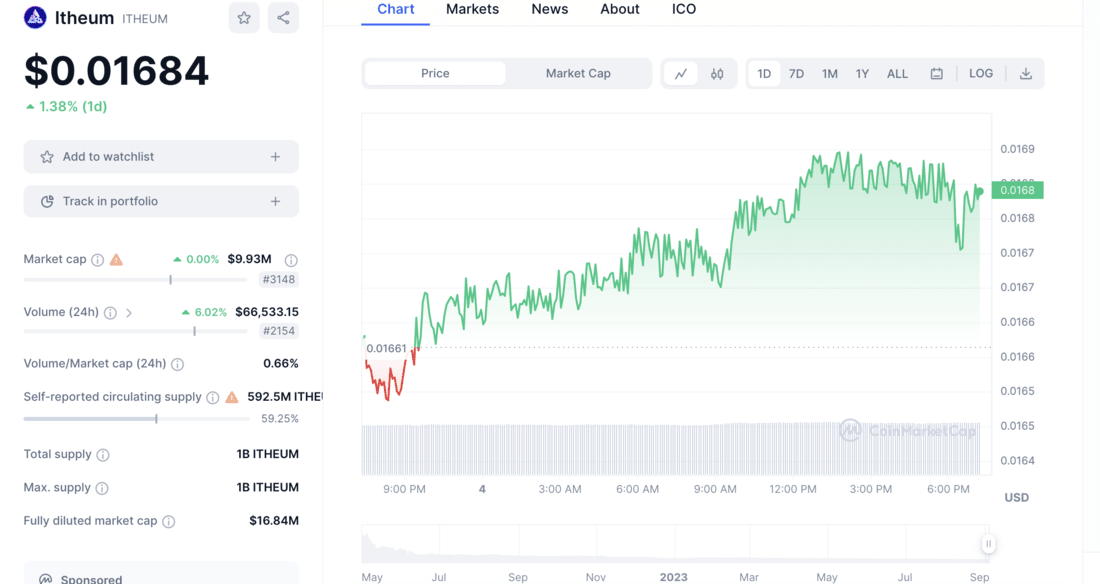Image resolution: width=1100 pixels, height=584 pixels.
Task: Click the plus icon on Track in portfolio
Action: coord(276,201)
